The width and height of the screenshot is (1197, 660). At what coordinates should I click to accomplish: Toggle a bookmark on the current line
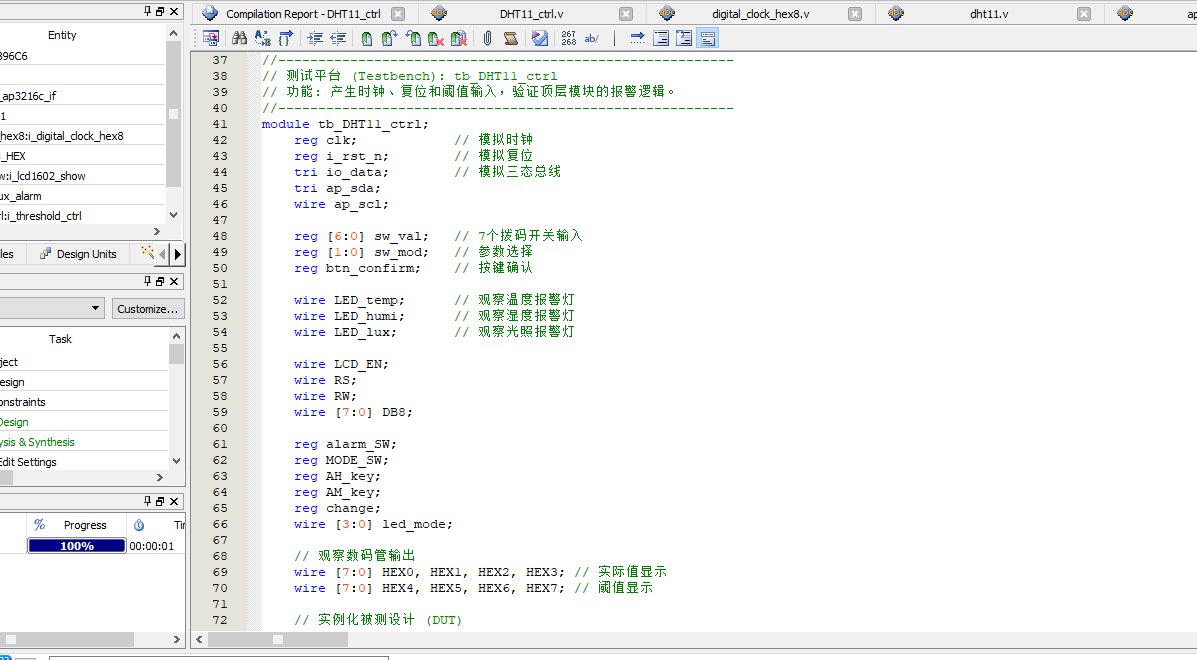(367, 38)
